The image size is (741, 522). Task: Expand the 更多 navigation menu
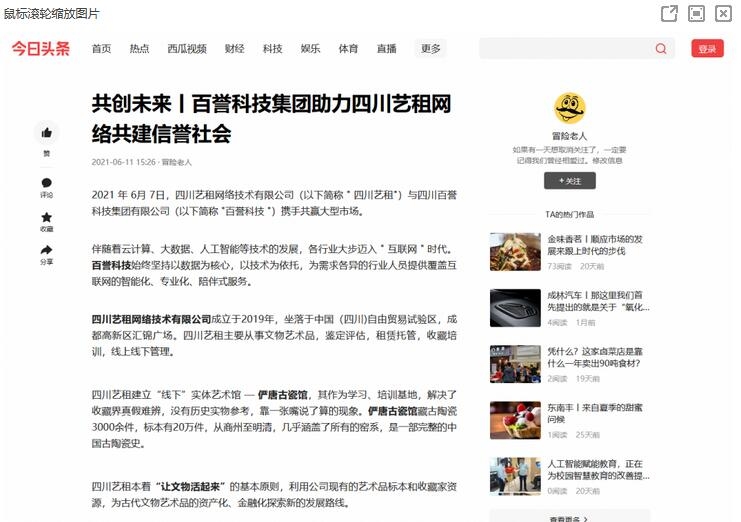point(431,49)
